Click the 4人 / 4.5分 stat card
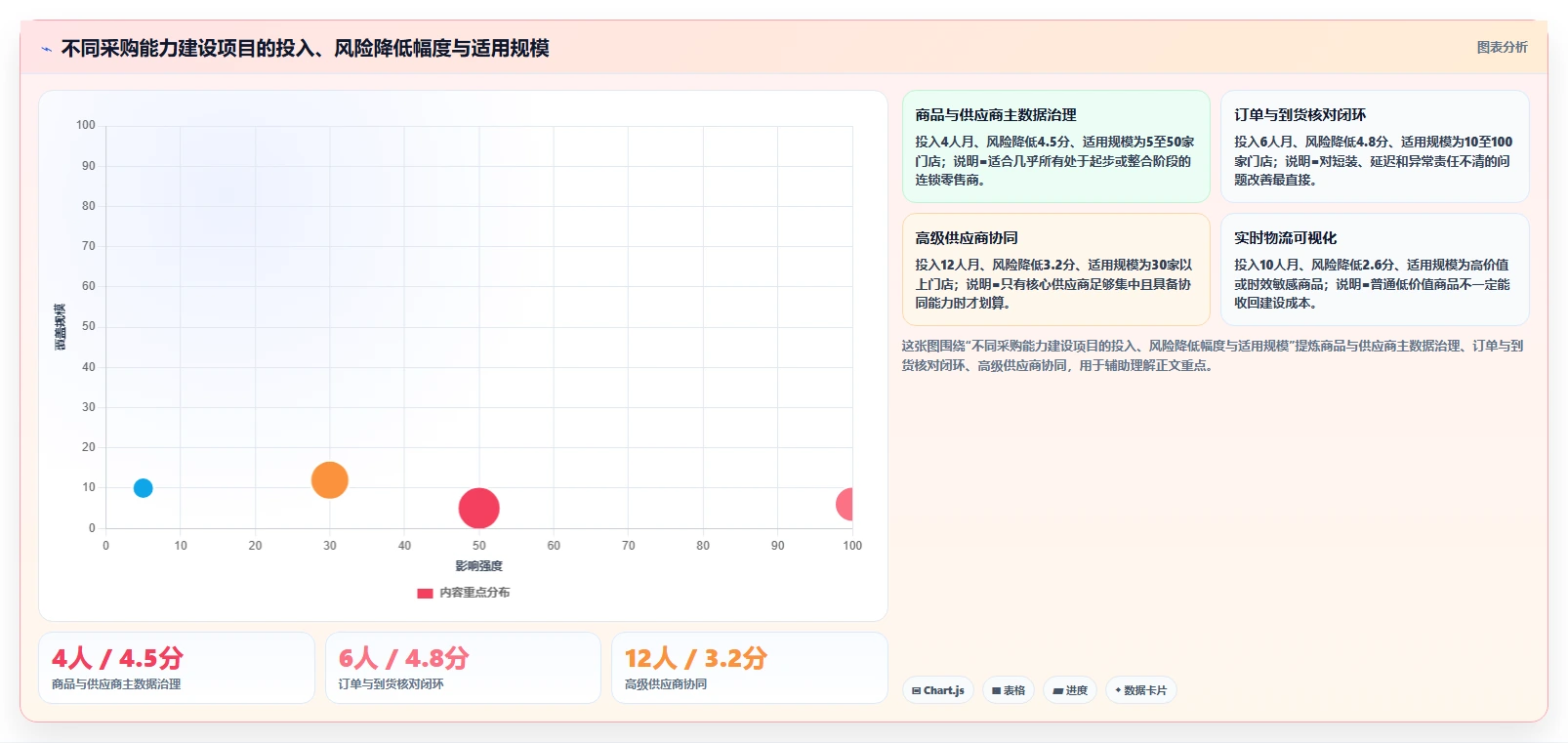This screenshot has width=1568, height=743. point(177,668)
